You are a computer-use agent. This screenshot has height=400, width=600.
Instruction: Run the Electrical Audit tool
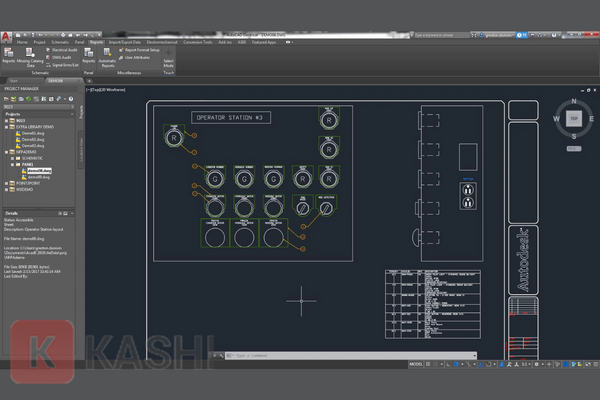62,50
